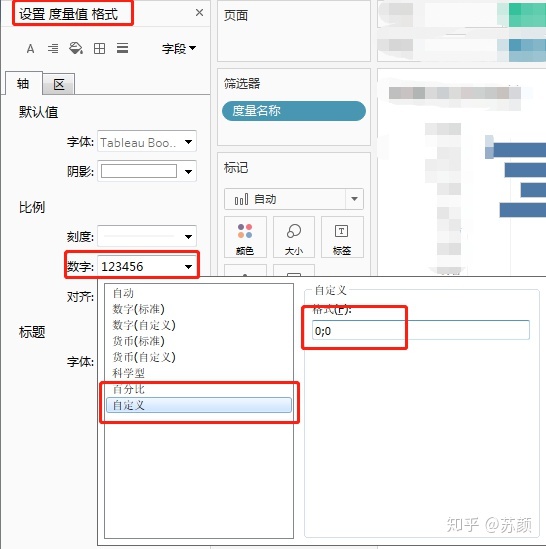Select 科学型 format option
Screen dimensions: 546x549
pyautogui.click(x=199, y=373)
